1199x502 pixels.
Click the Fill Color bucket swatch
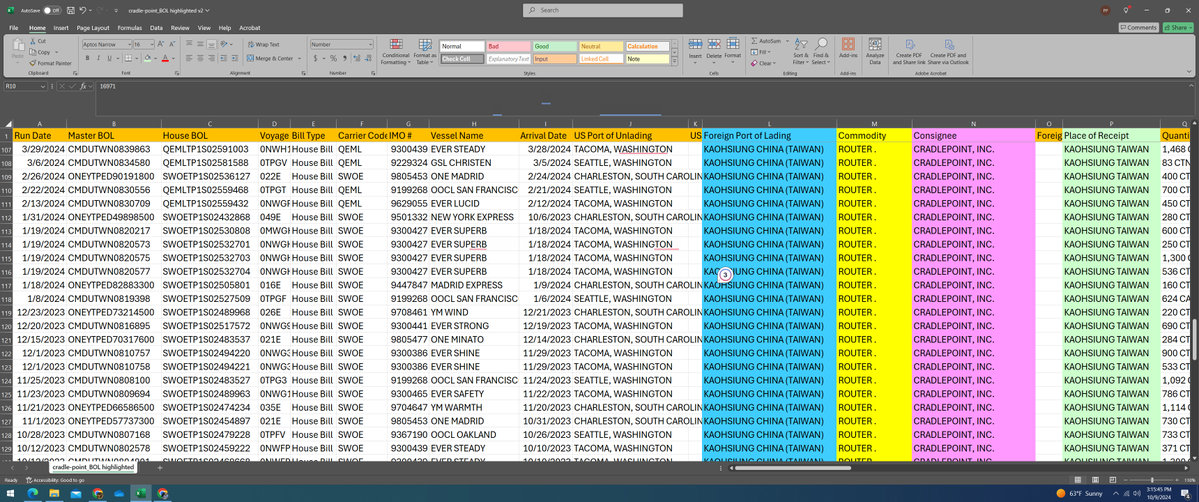pos(147,58)
